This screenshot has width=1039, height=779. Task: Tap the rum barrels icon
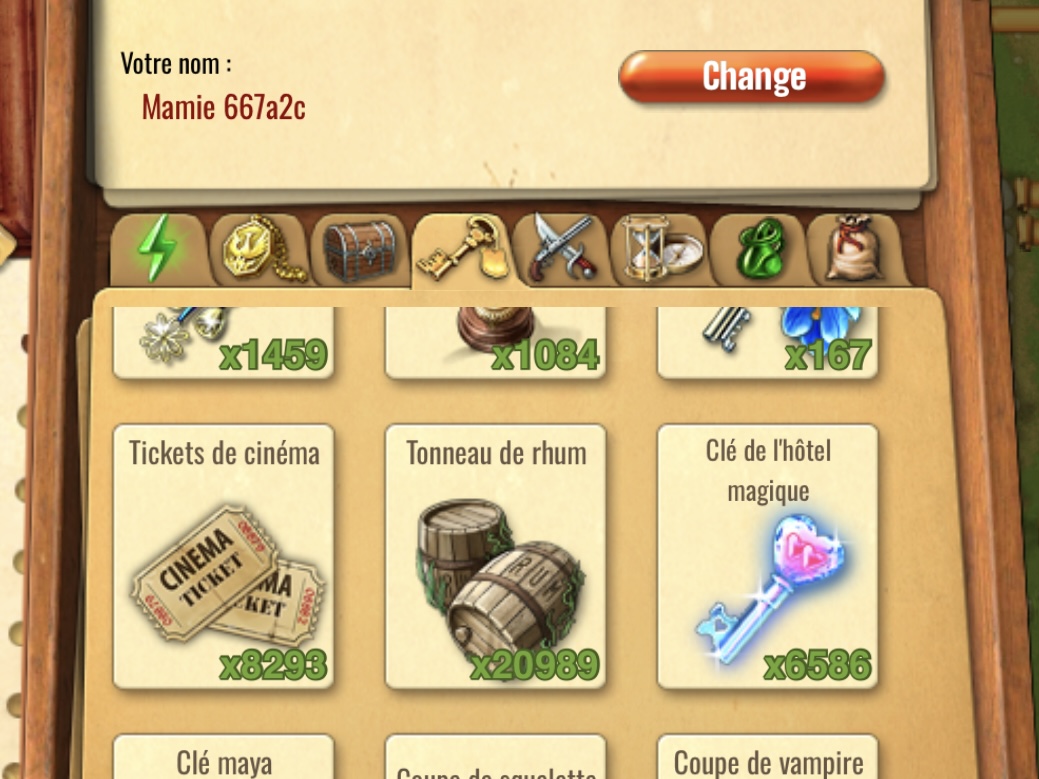tap(500, 578)
